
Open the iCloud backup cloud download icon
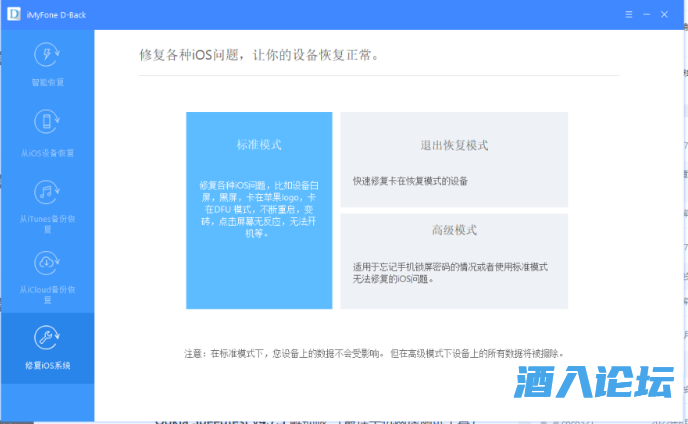coord(47,262)
